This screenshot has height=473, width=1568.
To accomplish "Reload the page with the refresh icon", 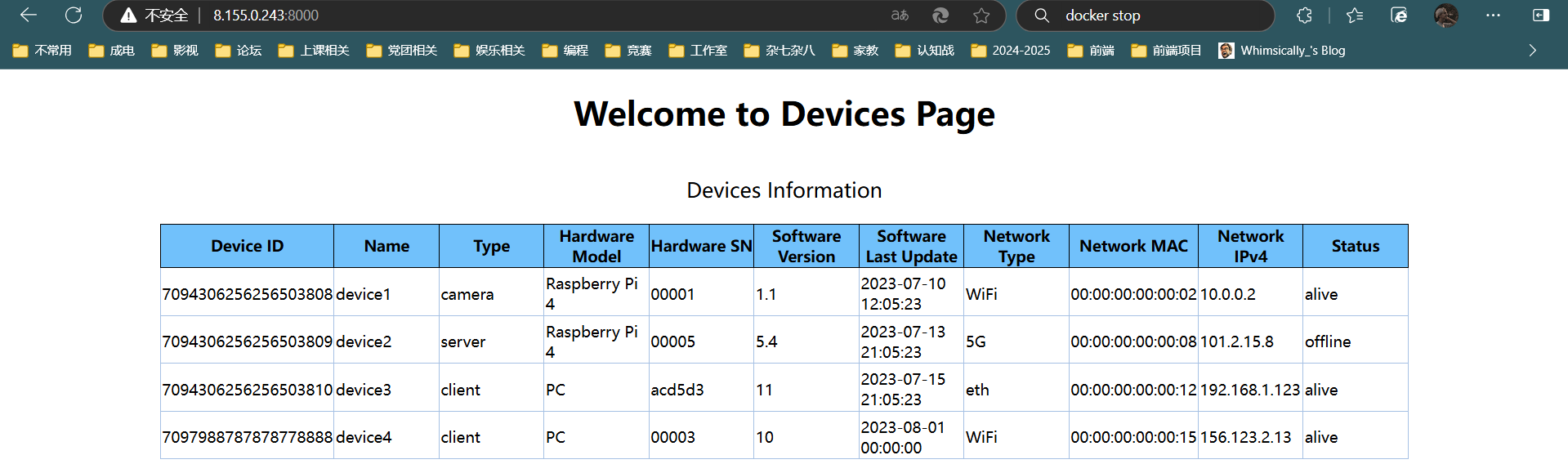I will pos(74,15).
